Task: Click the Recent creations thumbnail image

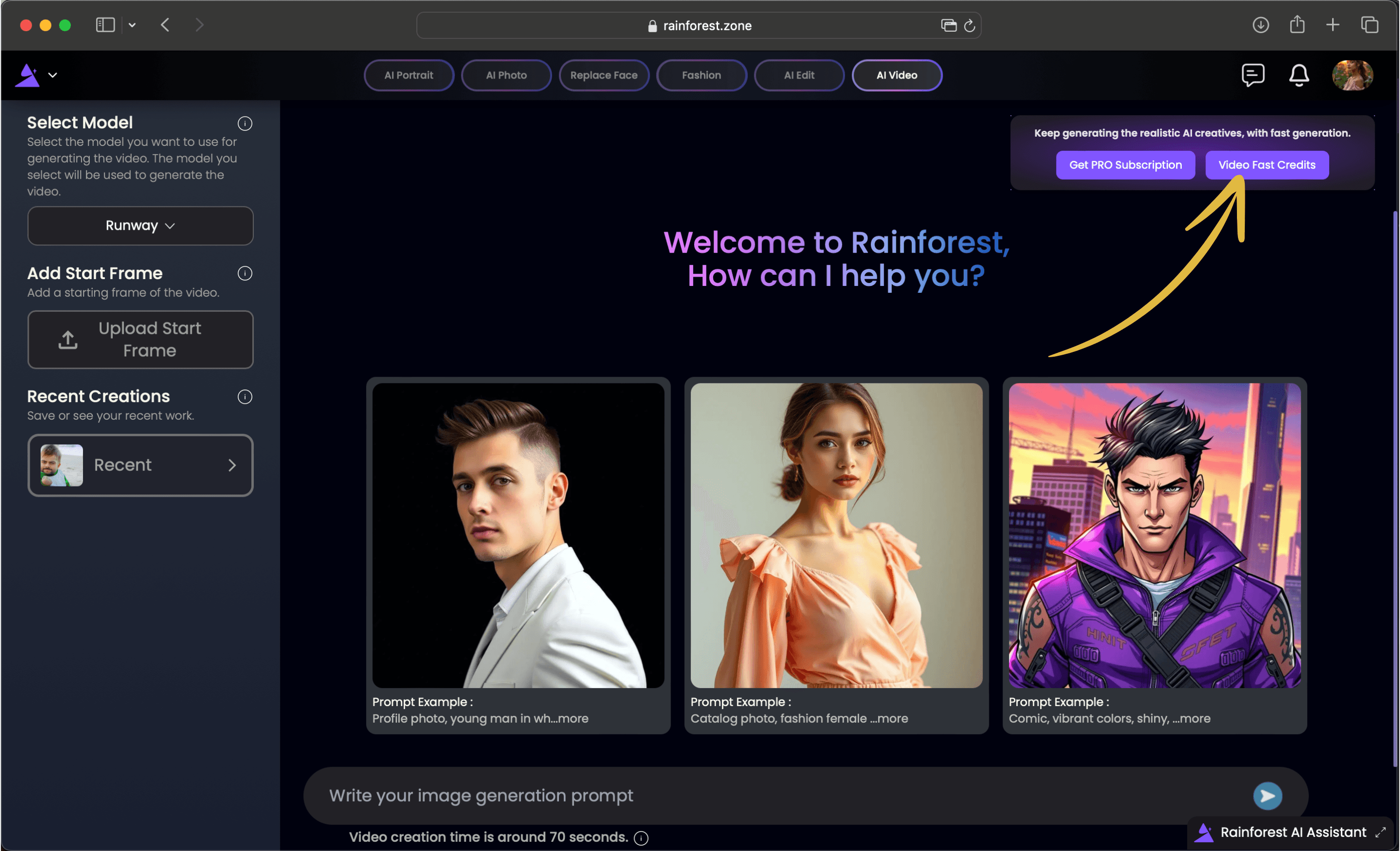Action: (x=62, y=465)
